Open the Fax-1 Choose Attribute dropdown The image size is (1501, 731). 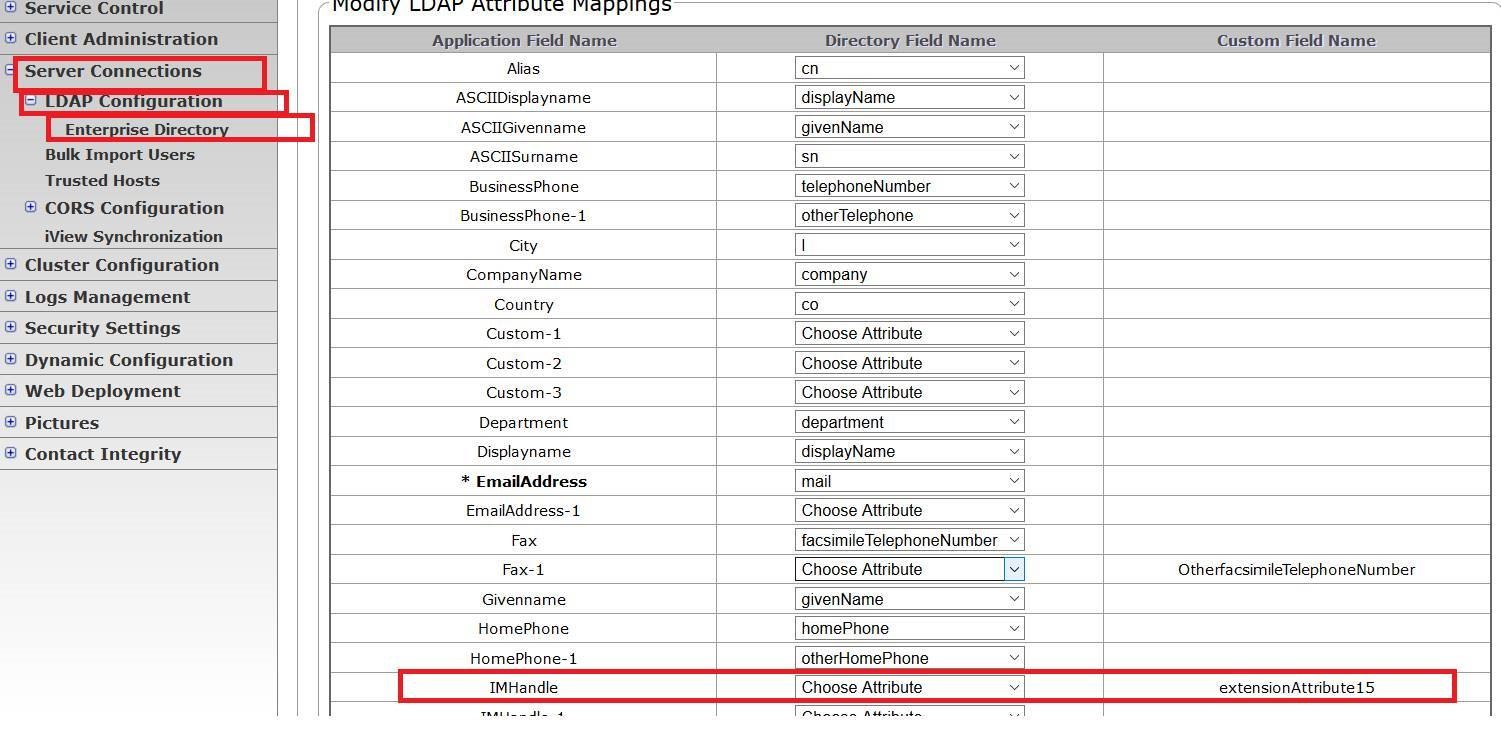click(x=909, y=569)
